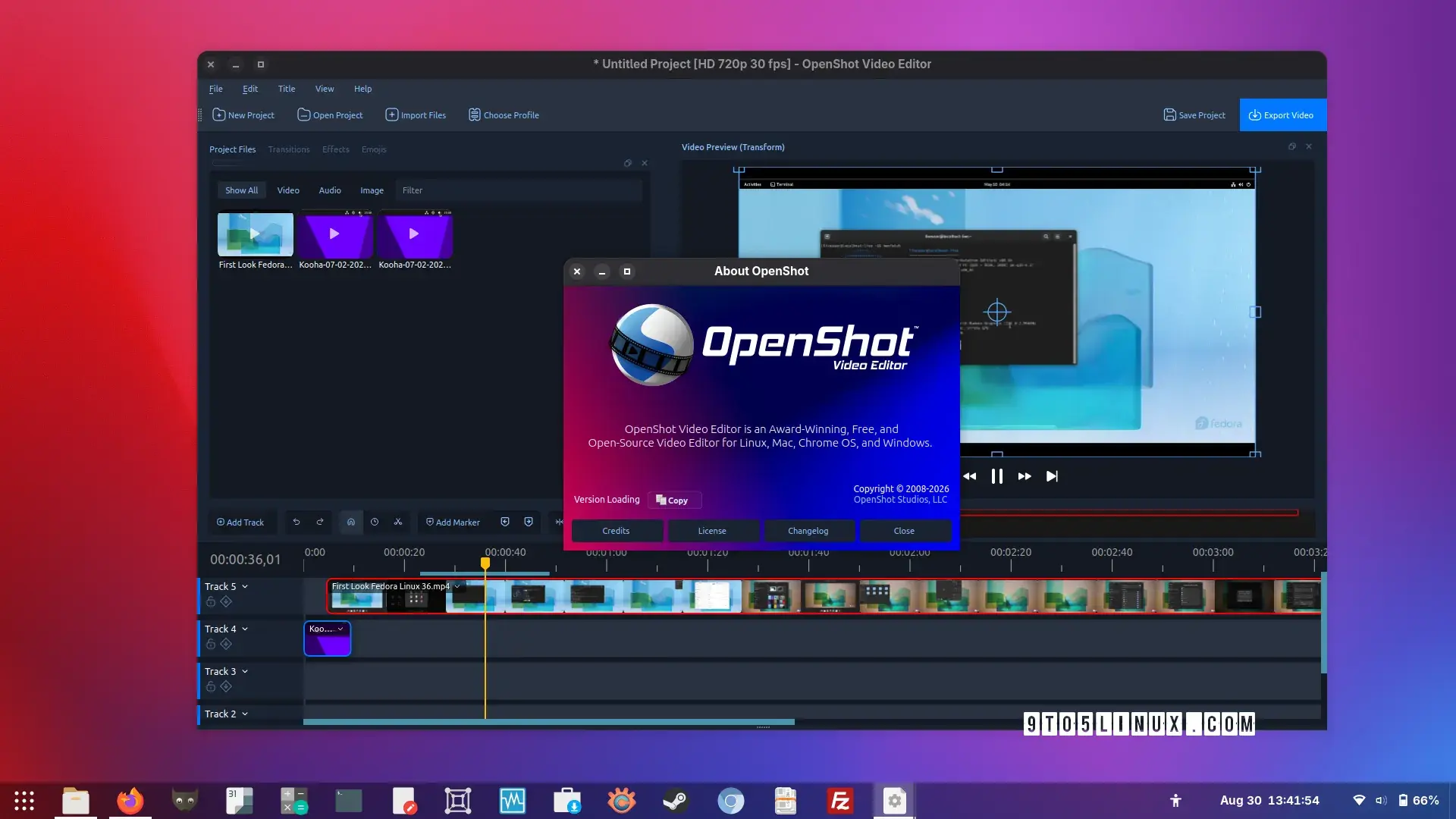Click the keyframe diamond icon on Track 3
The height and width of the screenshot is (819, 1456).
[226, 686]
